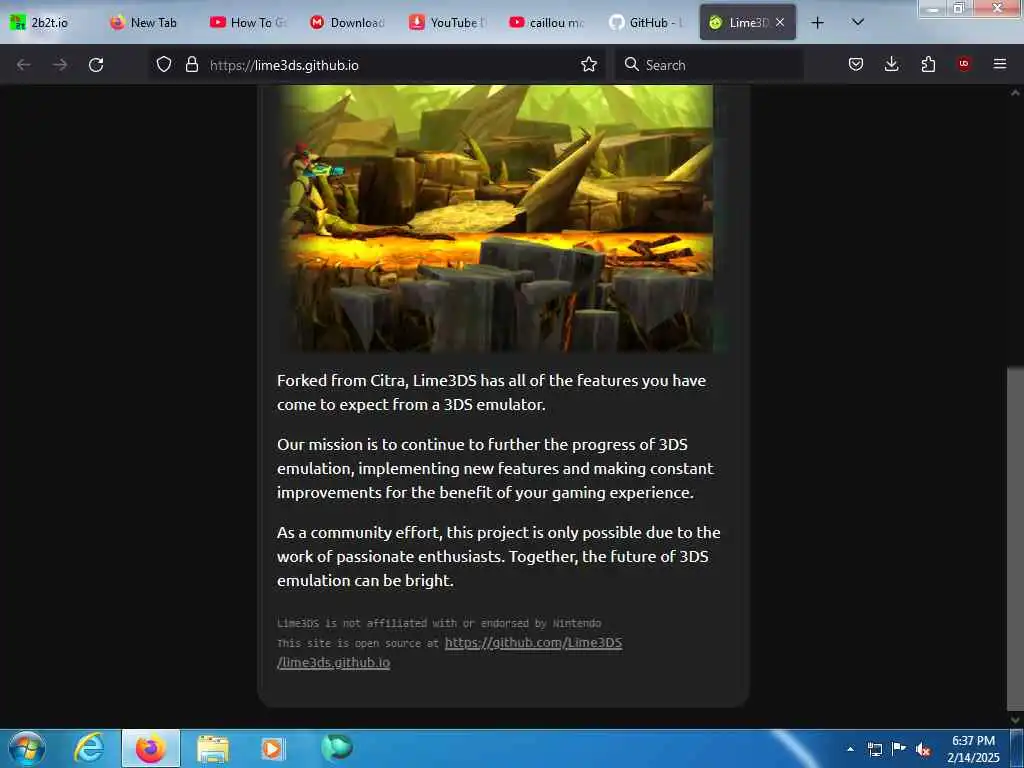
Task: Open Windows Media Player from taskbar
Action: point(272,748)
